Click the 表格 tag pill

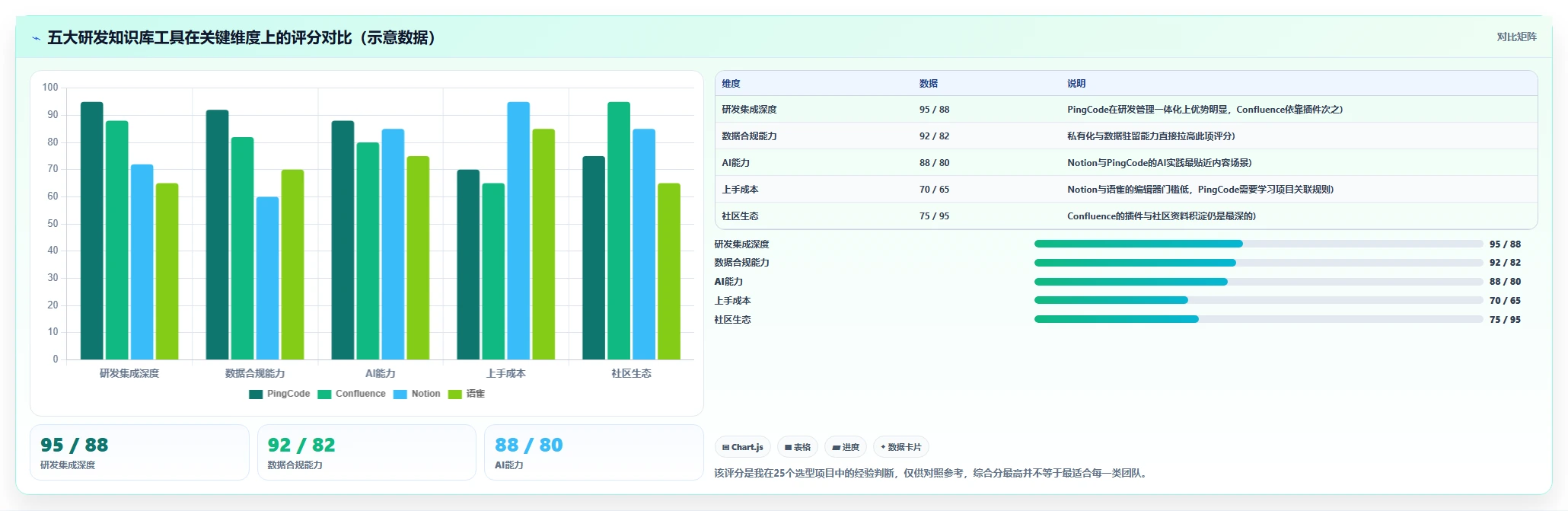[x=798, y=447]
